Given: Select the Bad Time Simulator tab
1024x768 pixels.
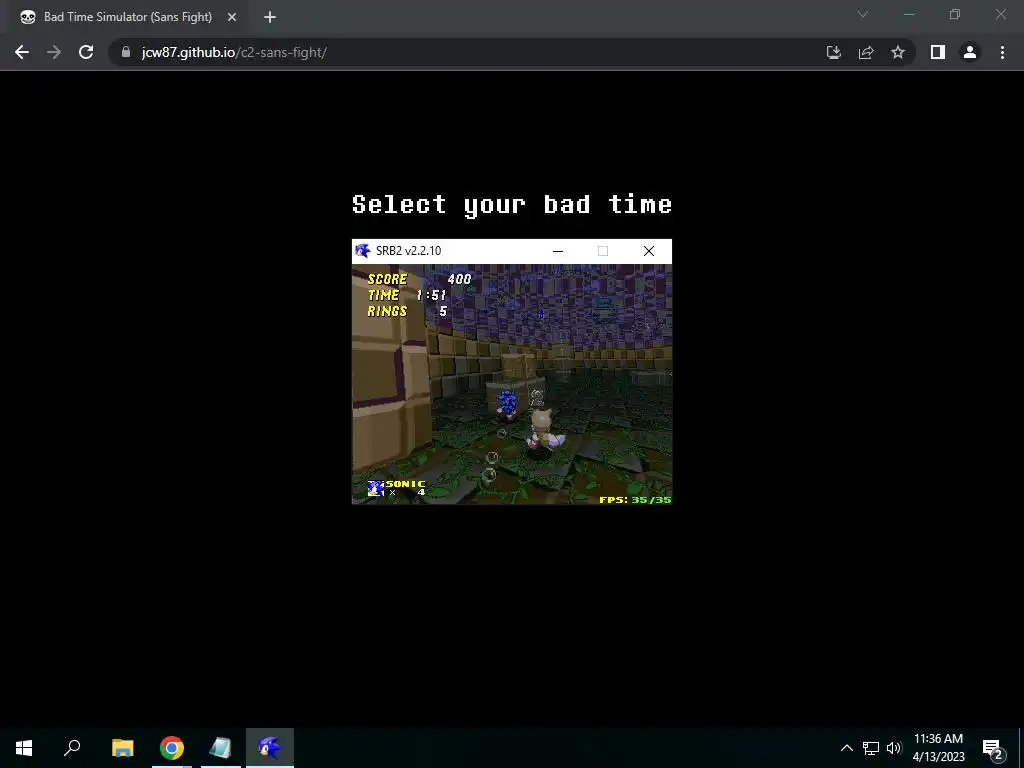Looking at the screenshot, I should tap(127, 17).
